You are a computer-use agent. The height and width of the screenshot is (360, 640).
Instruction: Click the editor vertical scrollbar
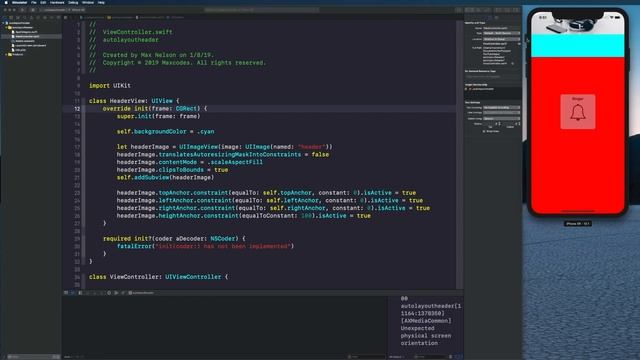tap(459, 155)
